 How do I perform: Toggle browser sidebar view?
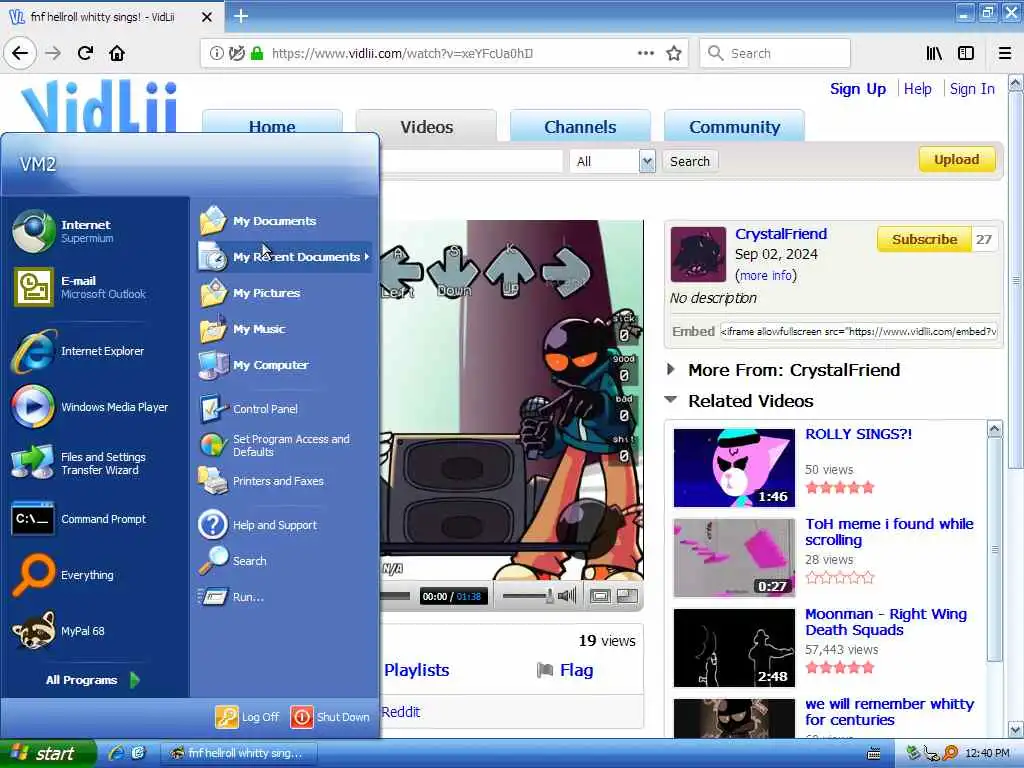point(966,53)
